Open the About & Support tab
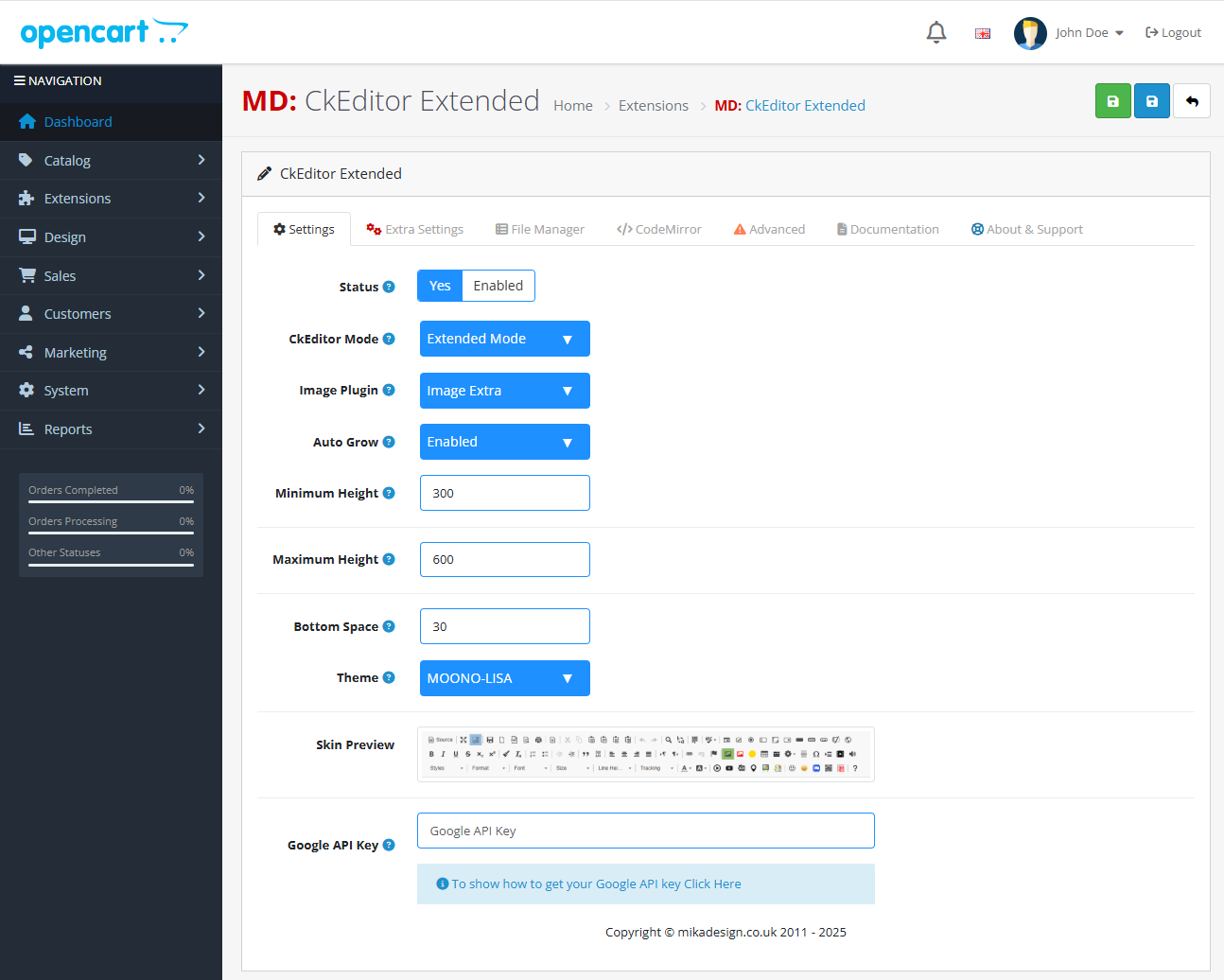 click(1026, 229)
